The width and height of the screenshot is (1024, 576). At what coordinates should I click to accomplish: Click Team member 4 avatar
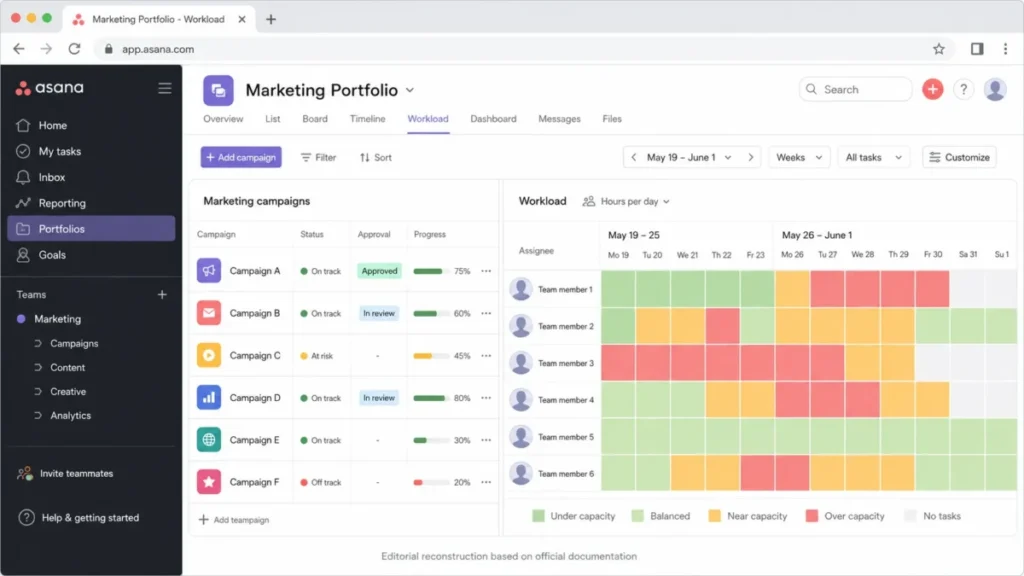pyautogui.click(x=521, y=400)
